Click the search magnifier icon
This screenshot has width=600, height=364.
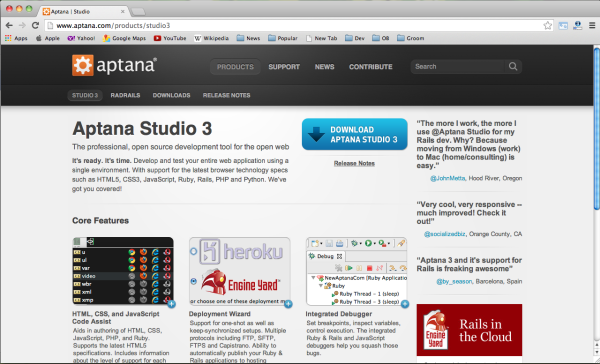click(513, 66)
